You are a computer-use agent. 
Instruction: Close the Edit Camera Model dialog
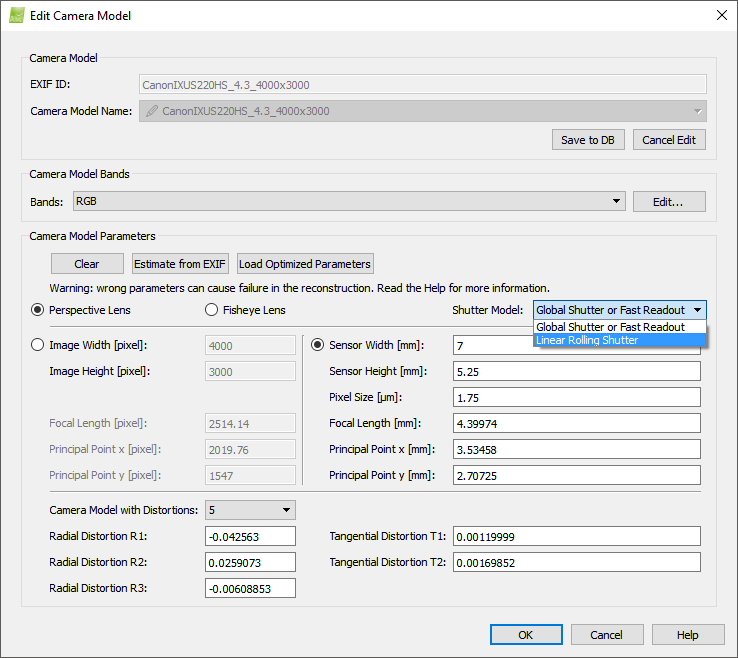click(721, 15)
